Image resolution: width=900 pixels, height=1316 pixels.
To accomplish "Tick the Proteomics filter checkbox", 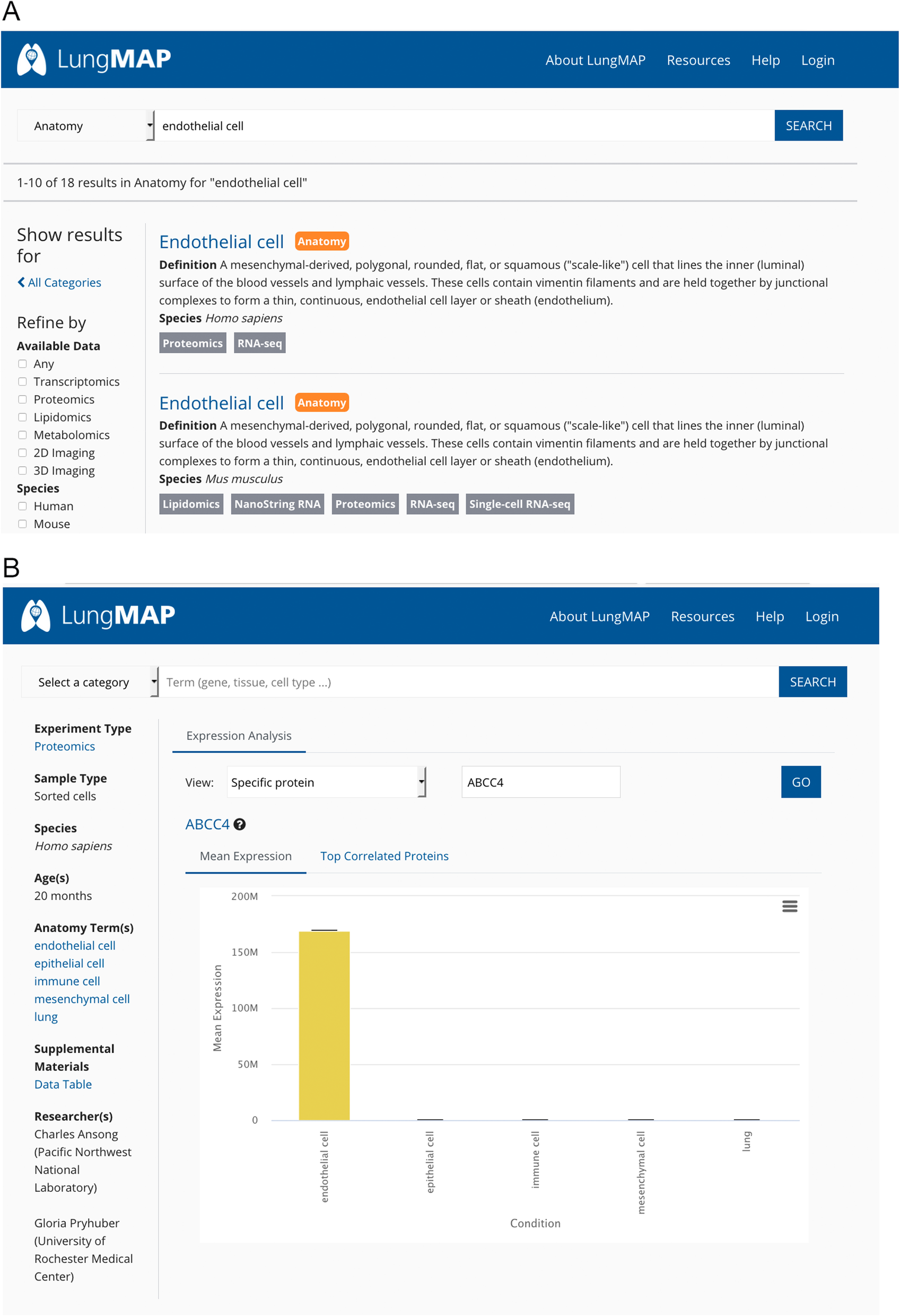I will [23, 399].
